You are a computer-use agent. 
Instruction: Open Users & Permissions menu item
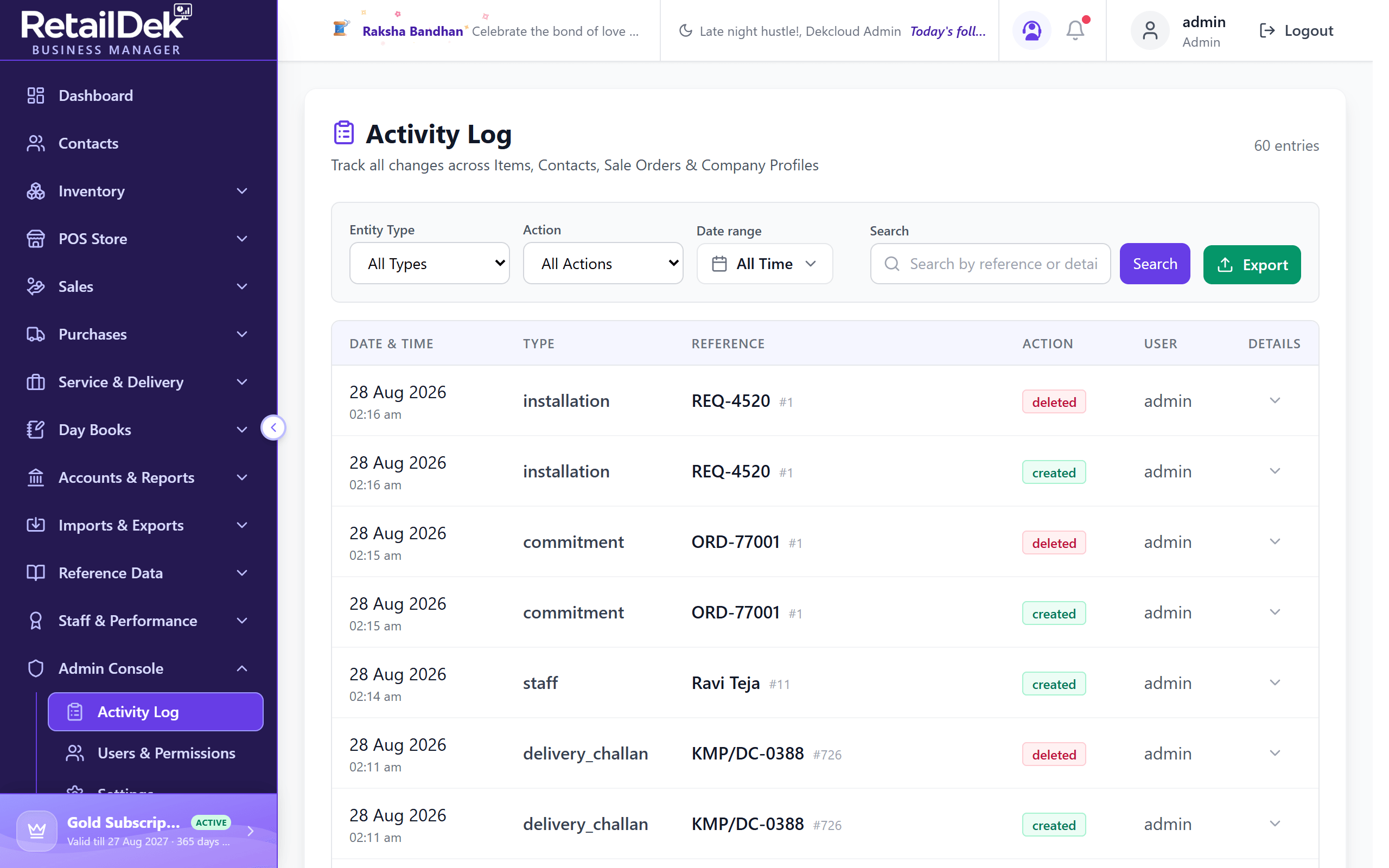(156, 752)
